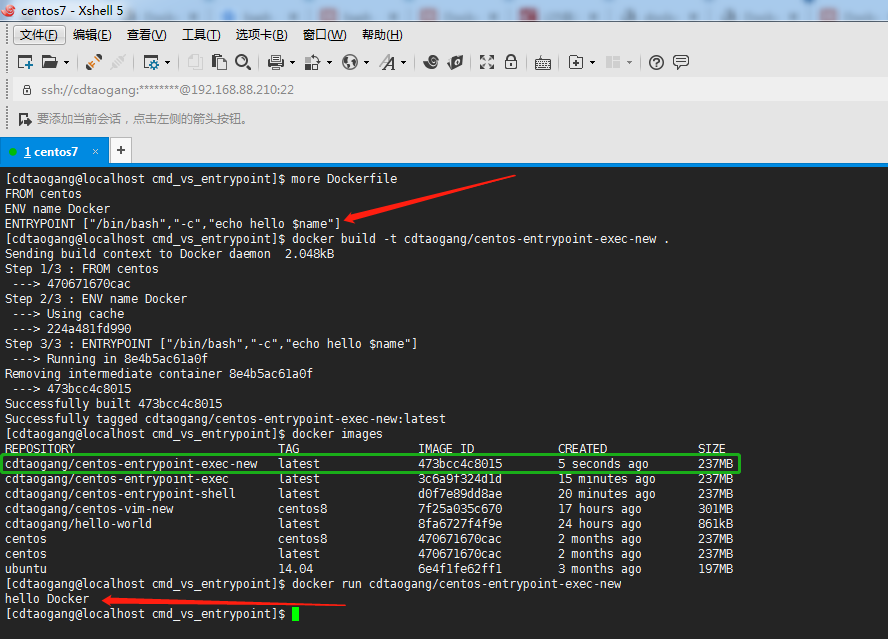The width and height of the screenshot is (888, 639).
Task: Click image ID '7f25a035c670'
Action: point(460,509)
